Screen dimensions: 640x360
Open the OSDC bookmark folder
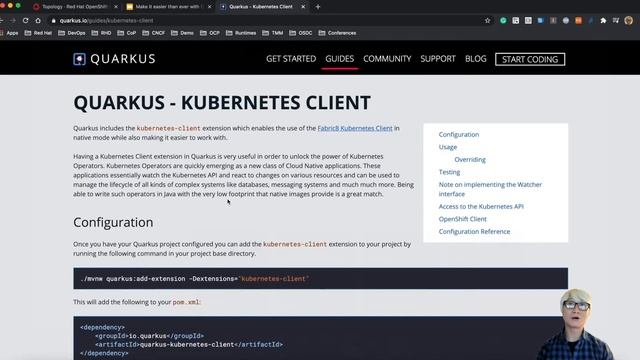coord(301,33)
